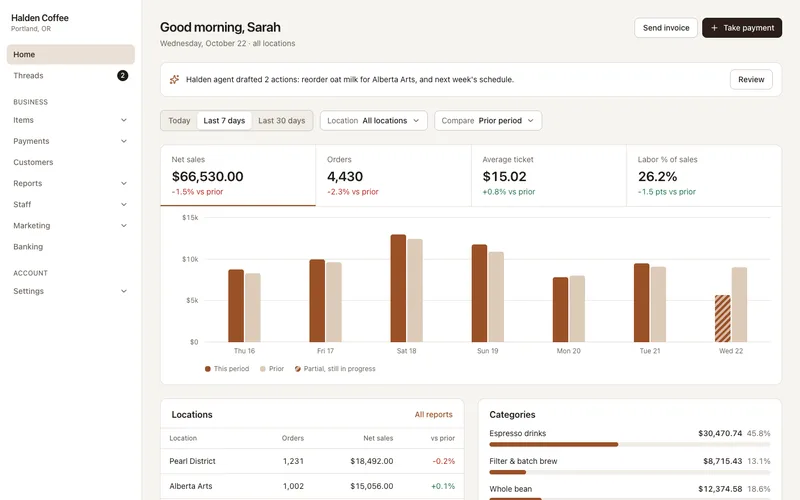Open the Pearl District location row
Screen dimensions: 800x500
(312, 461)
